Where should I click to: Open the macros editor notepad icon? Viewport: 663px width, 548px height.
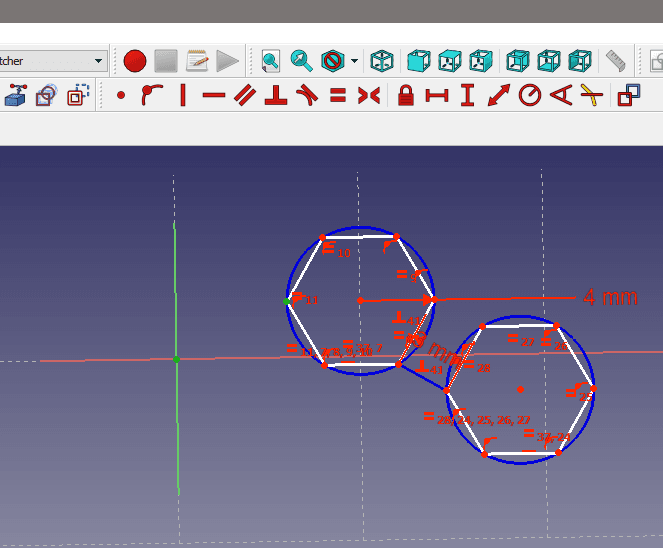point(197,61)
